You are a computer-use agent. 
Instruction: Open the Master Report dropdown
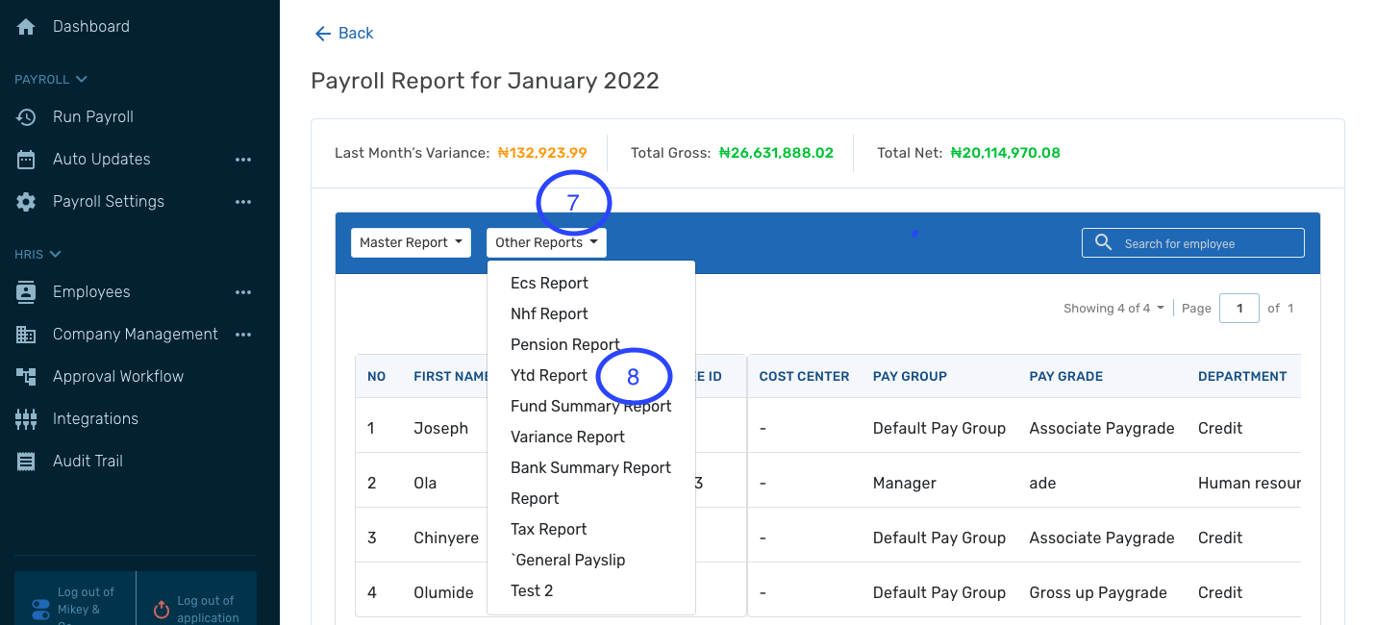tap(410, 242)
